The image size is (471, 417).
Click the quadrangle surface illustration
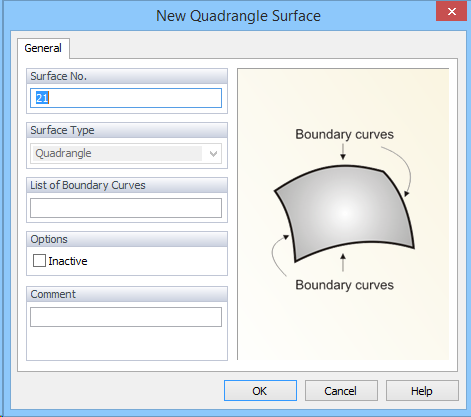point(344,213)
